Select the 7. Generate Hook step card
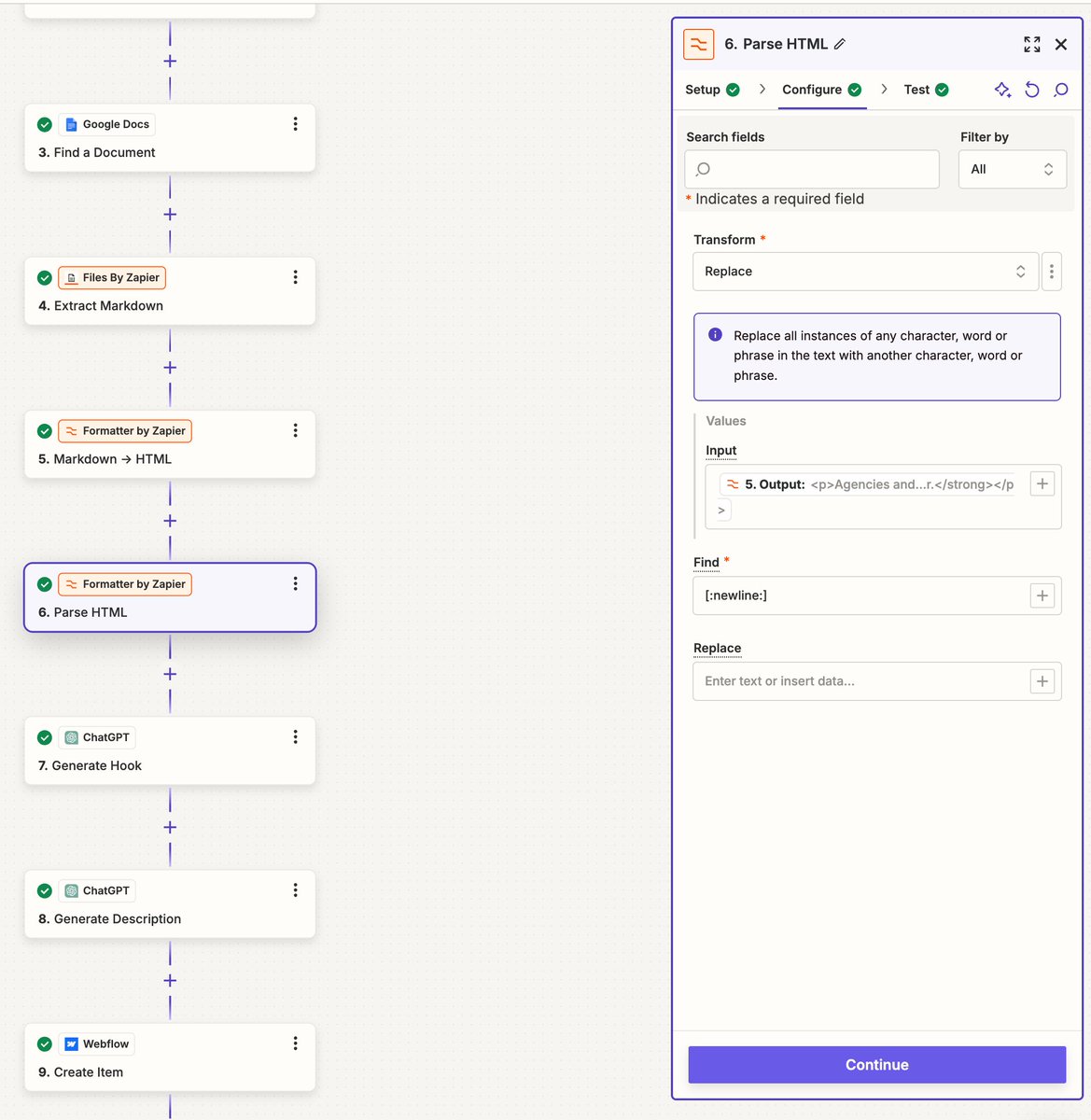1091x1120 pixels. [170, 751]
